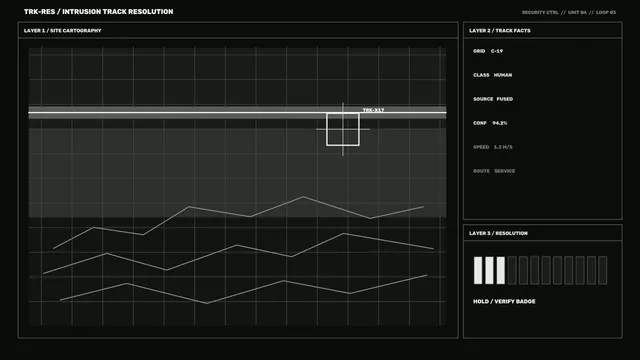Click the TRK-RES / Intrusion Track Resolution title
The image size is (640, 360).
point(98,12)
